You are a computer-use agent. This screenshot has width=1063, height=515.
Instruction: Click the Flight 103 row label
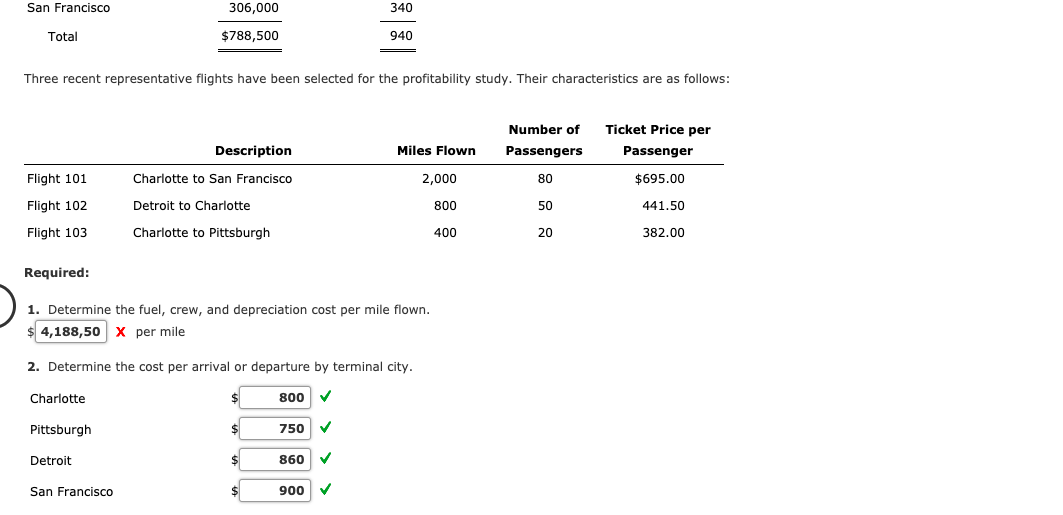coord(57,232)
